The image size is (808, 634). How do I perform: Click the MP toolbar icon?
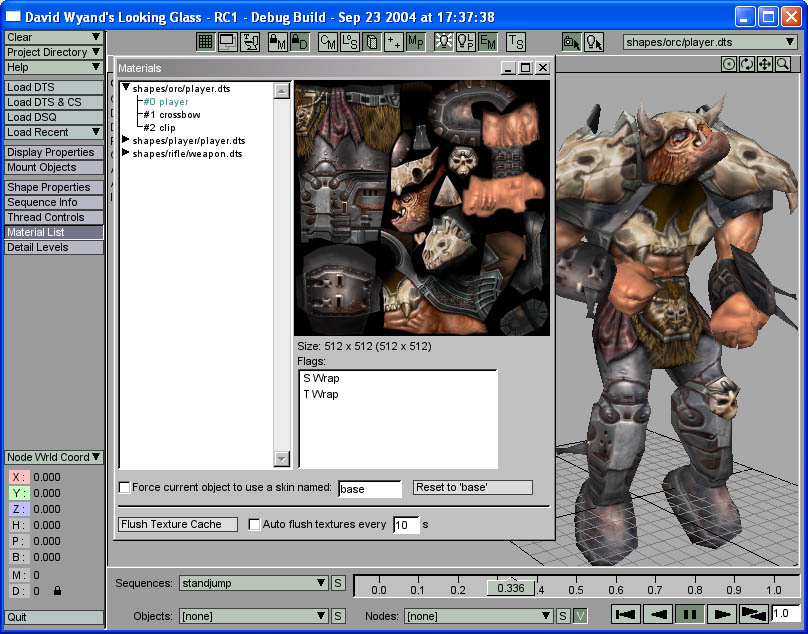click(x=416, y=42)
